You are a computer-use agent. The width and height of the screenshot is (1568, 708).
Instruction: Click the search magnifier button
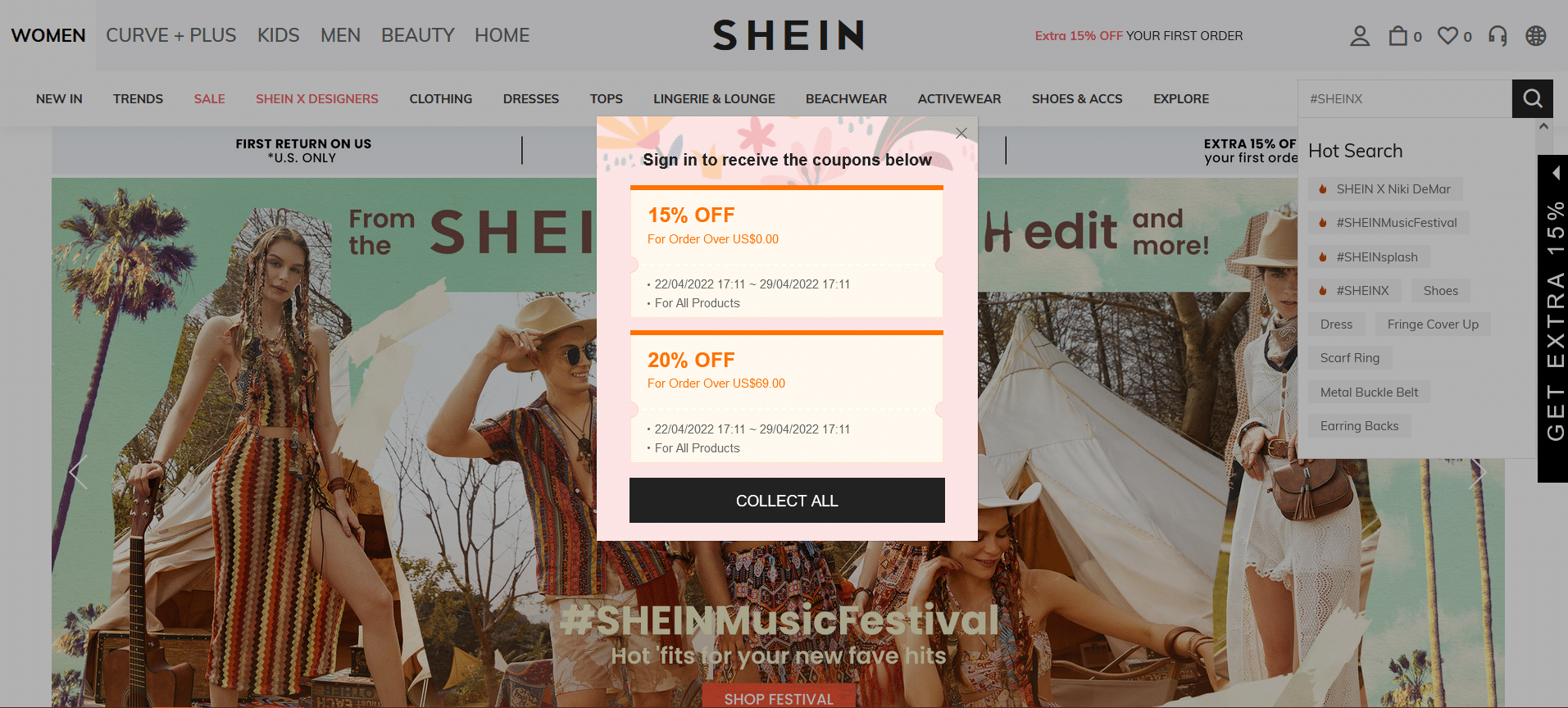pyautogui.click(x=1533, y=99)
